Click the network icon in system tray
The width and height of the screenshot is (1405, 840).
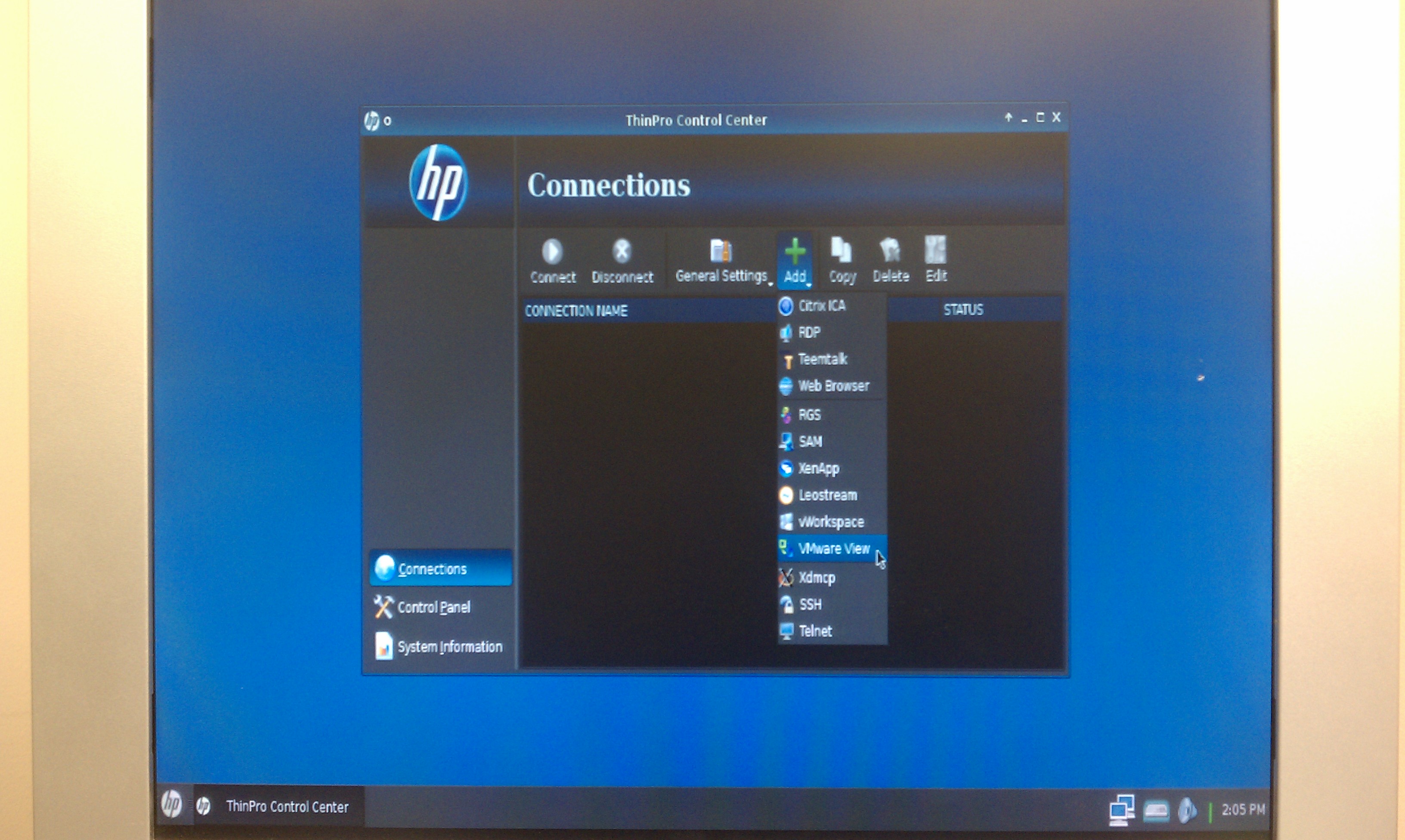pyautogui.click(x=1121, y=810)
